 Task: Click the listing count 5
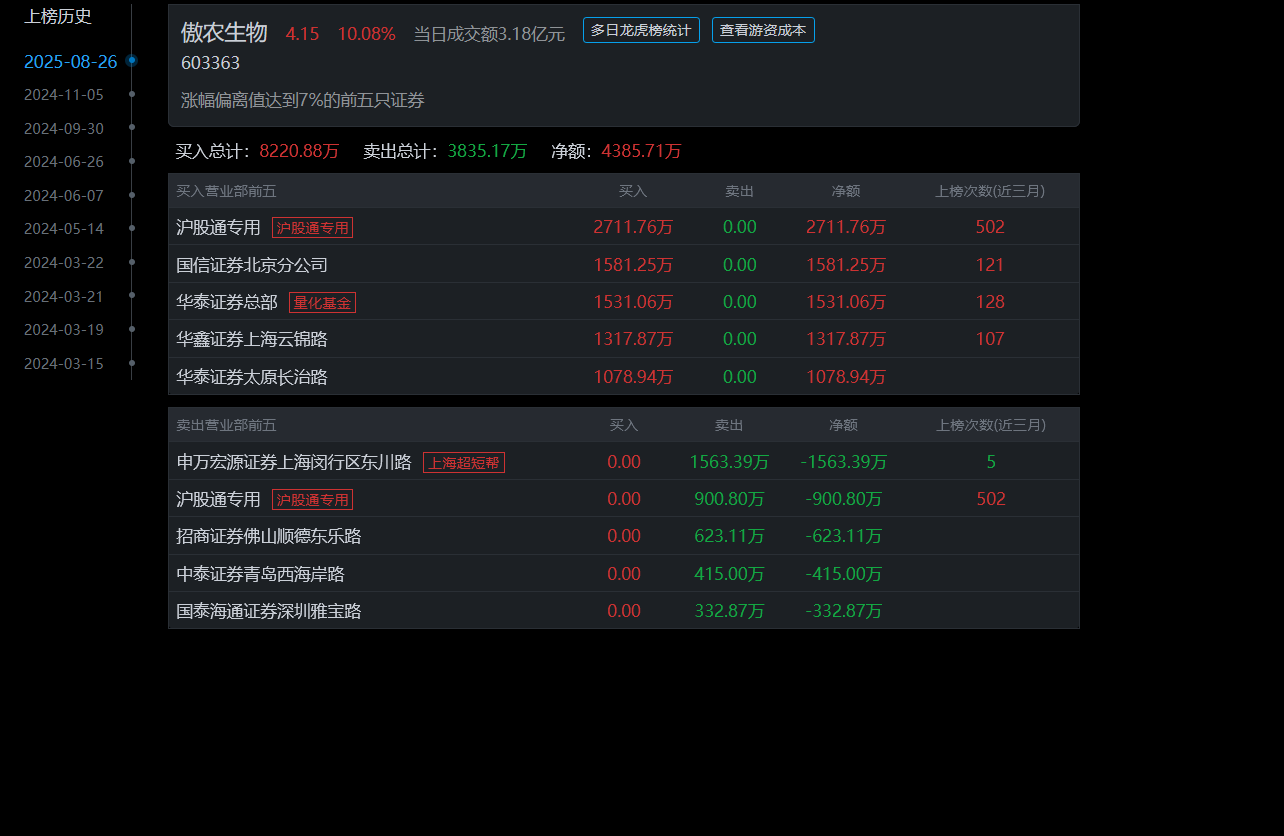[991, 462]
